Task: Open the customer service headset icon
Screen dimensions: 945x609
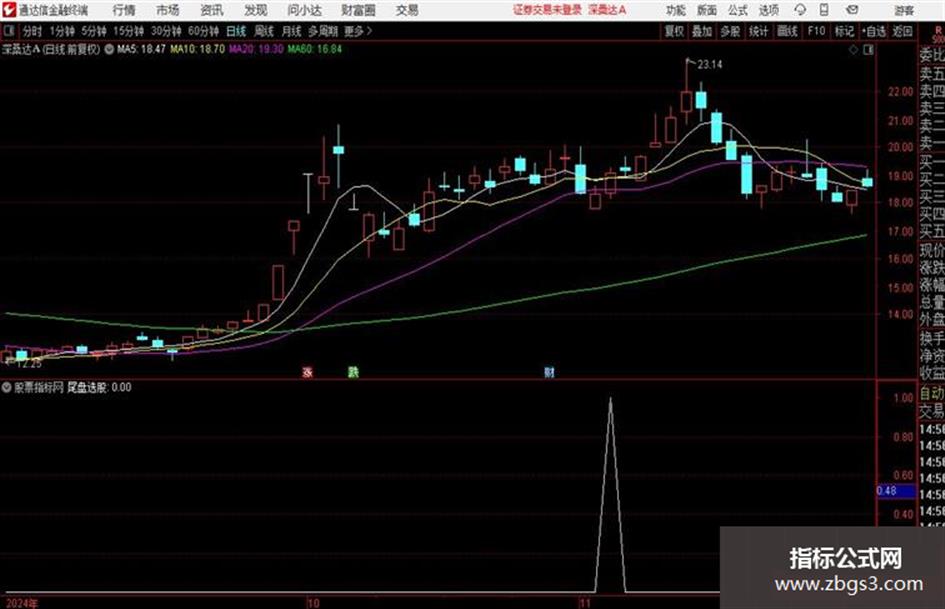Action: [800, 10]
